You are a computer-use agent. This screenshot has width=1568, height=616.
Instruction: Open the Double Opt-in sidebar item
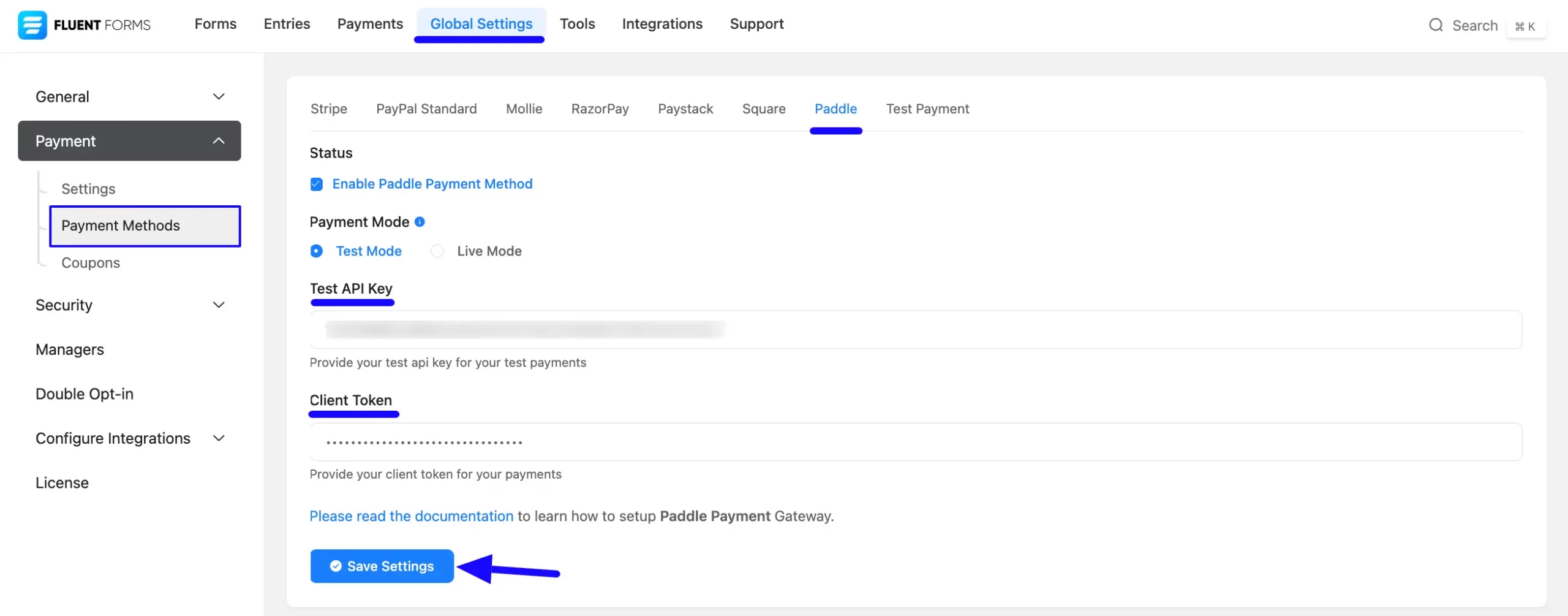[85, 394]
